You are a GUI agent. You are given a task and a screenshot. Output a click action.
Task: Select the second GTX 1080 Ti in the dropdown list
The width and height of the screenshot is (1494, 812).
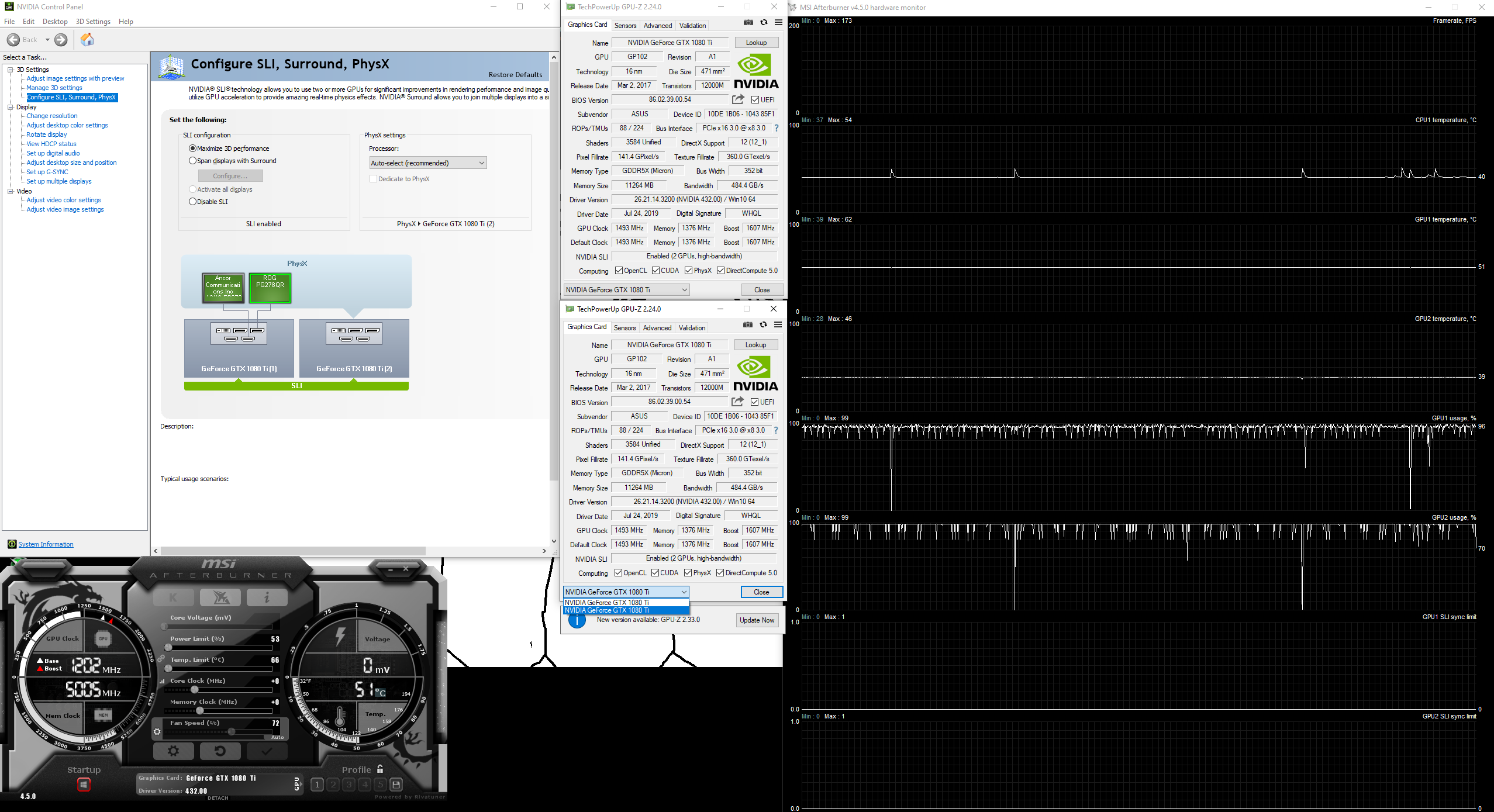[x=625, y=610]
